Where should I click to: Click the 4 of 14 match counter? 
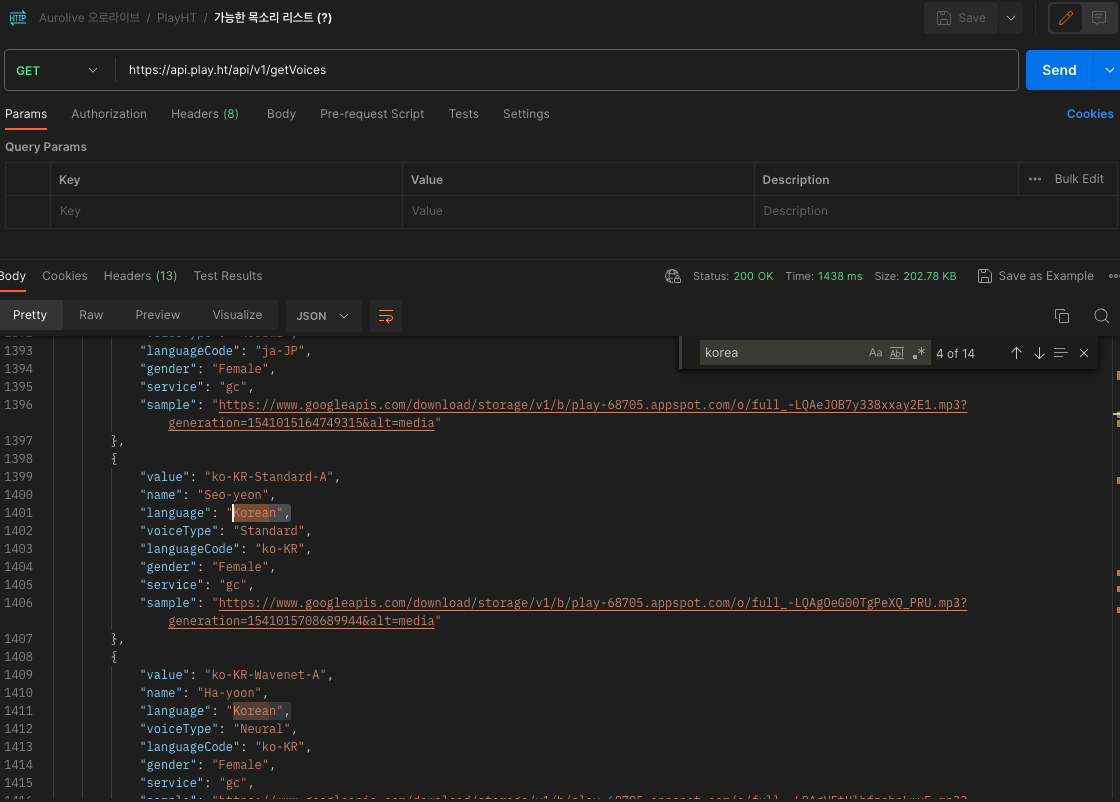pyautogui.click(x=955, y=354)
